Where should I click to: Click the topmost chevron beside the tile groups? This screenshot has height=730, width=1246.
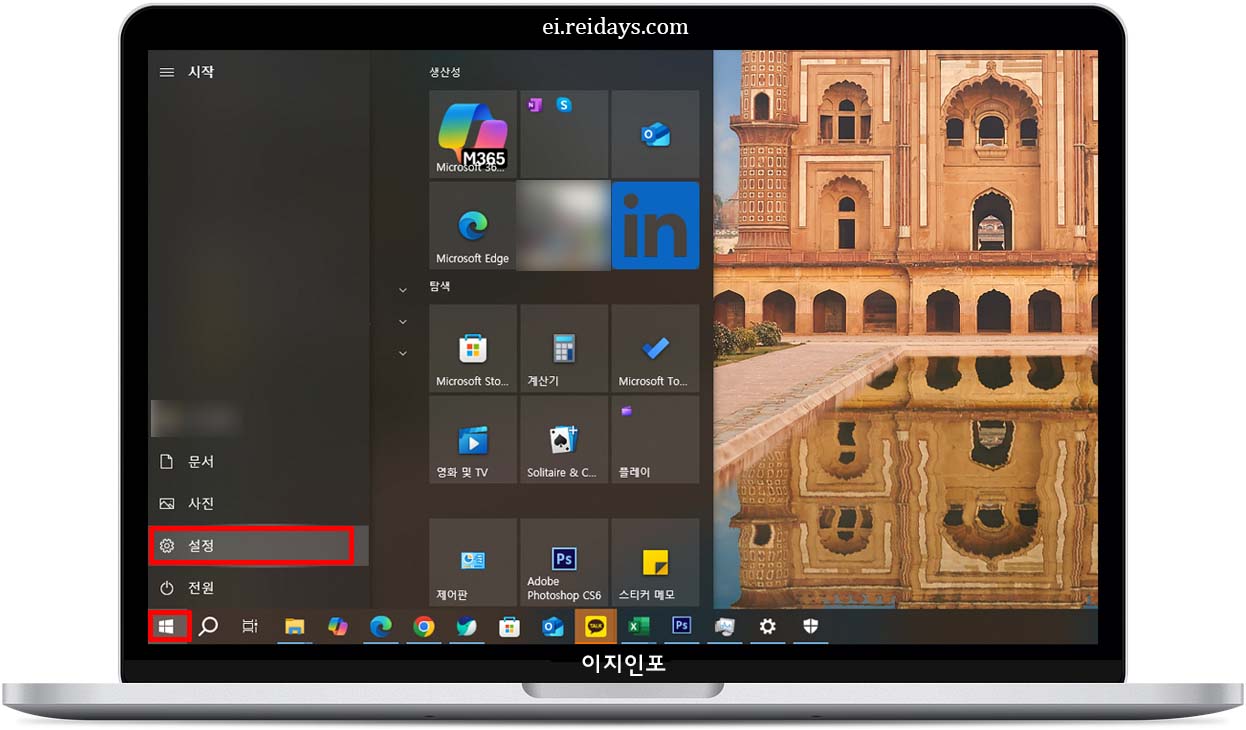point(402,289)
